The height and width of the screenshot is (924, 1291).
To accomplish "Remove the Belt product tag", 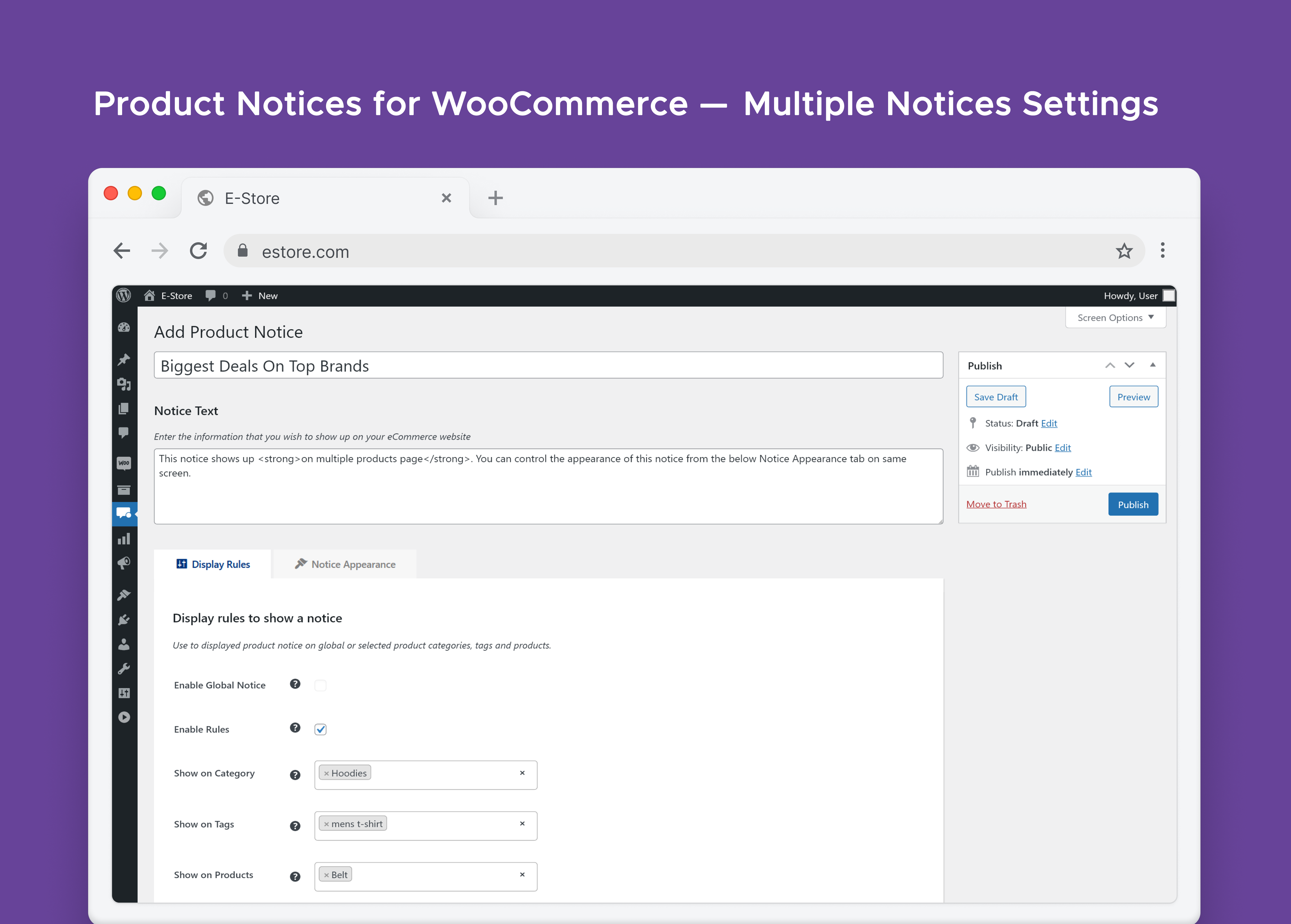I will click(x=326, y=875).
